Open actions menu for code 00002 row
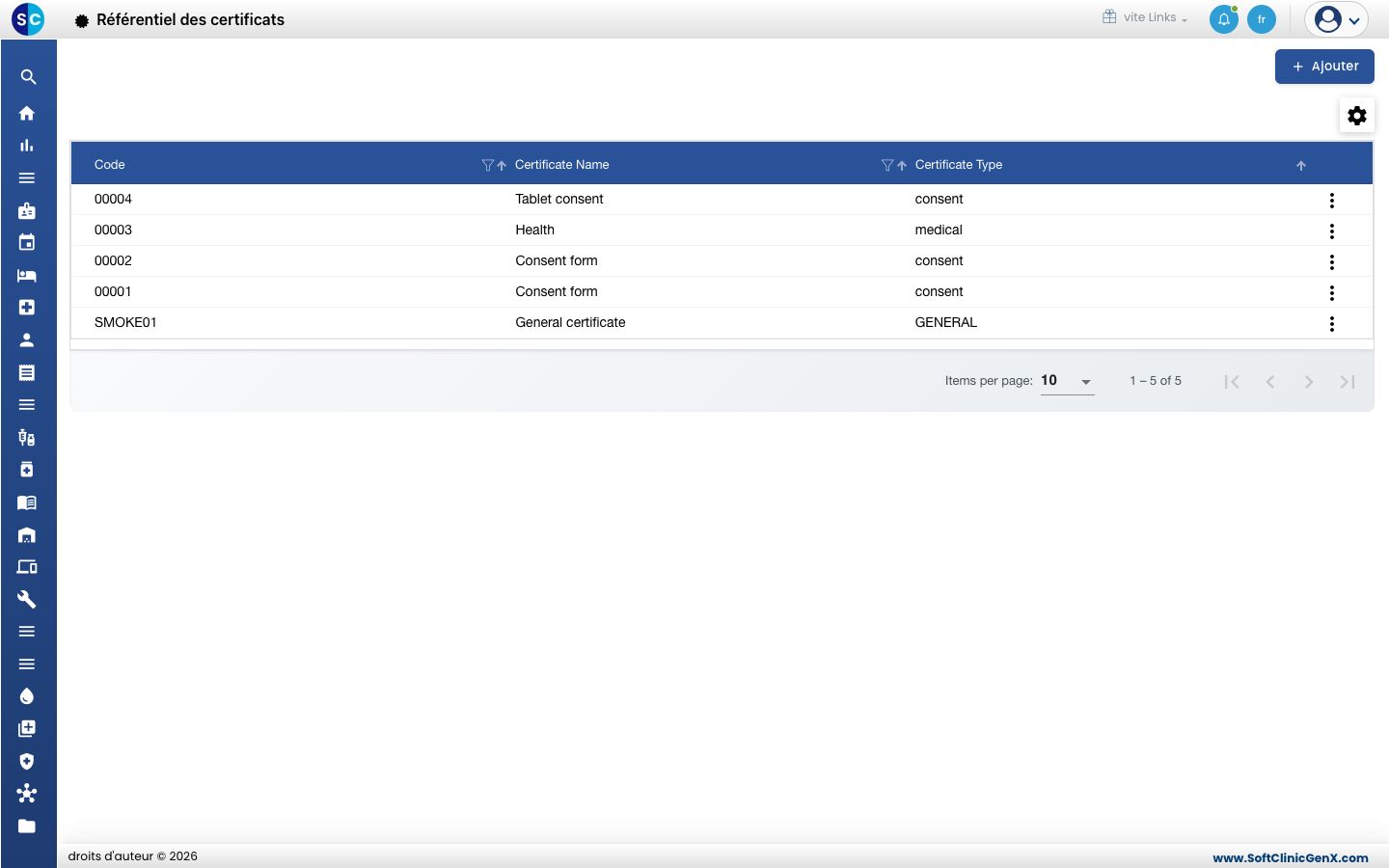The image size is (1389, 868). pyautogui.click(x=1332, y=262)
